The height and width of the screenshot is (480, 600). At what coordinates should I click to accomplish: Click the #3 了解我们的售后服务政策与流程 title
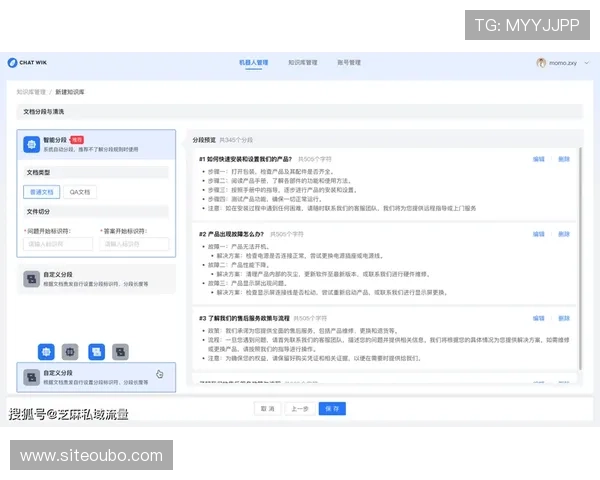(244, 318)
